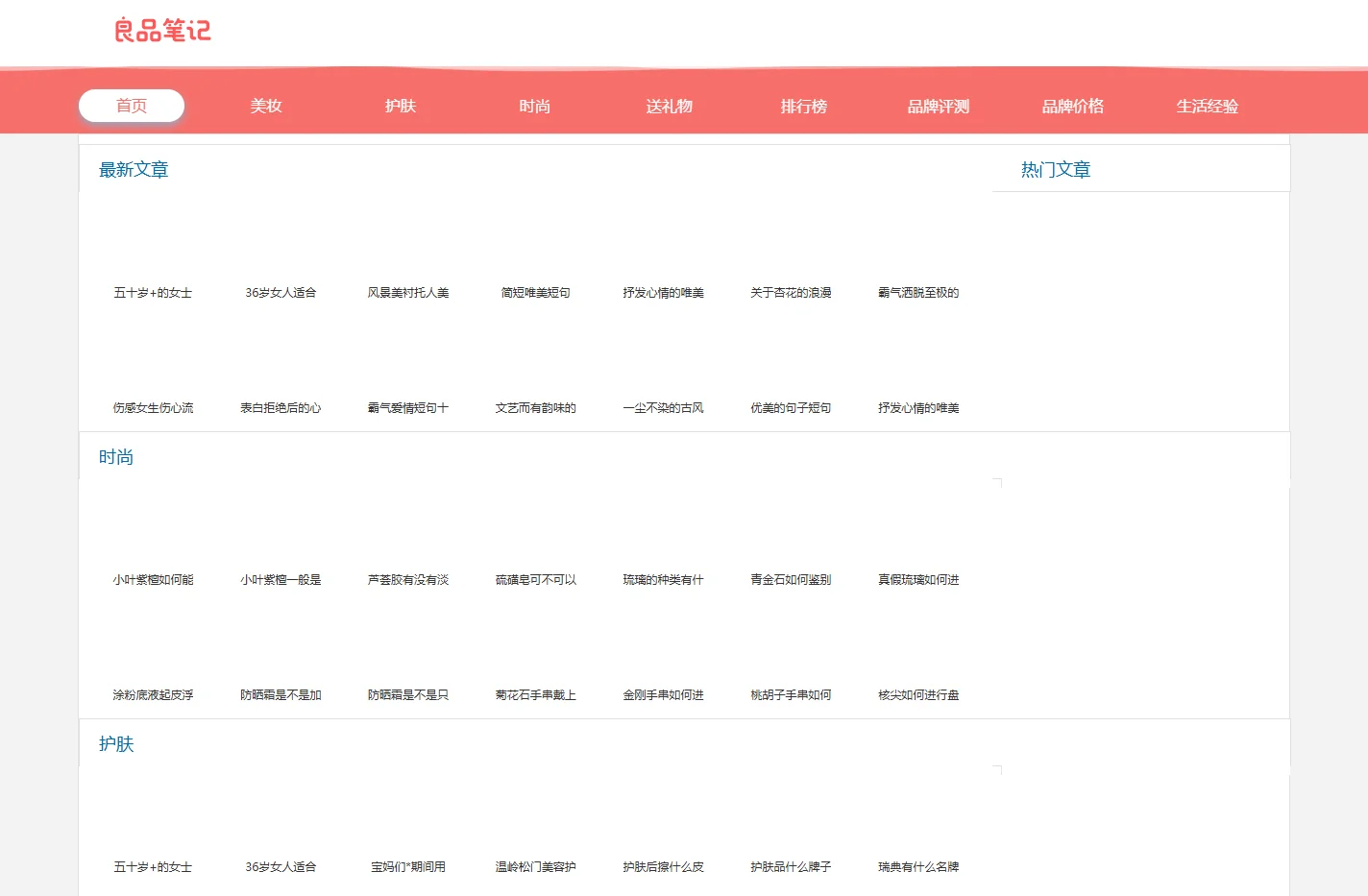Viewport: 1368px width, 896px height.
Task: Open the 时尚 section heading link
Action: pyautogui.click(x=116, y=457)
